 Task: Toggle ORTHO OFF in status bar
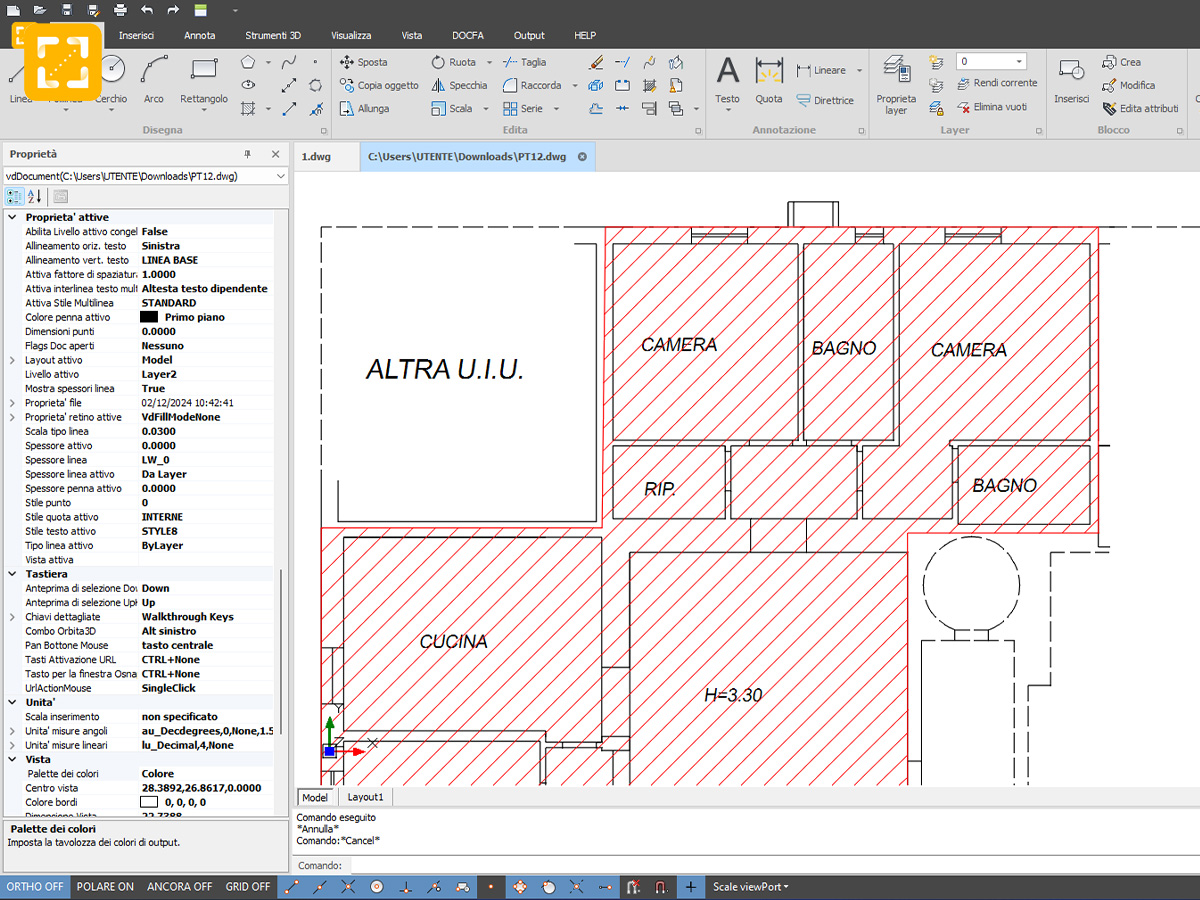[x=35, y=887]
